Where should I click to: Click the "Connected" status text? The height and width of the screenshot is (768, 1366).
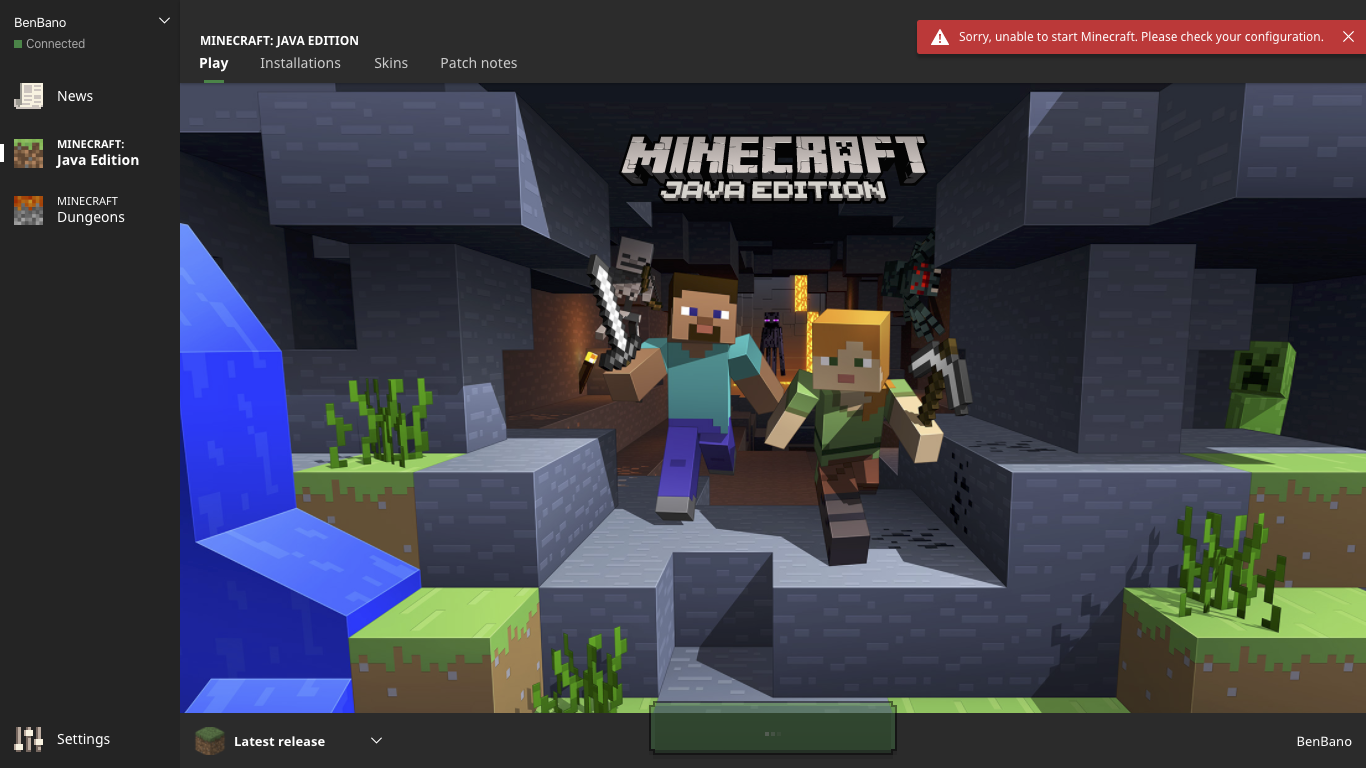pos(55,44)
